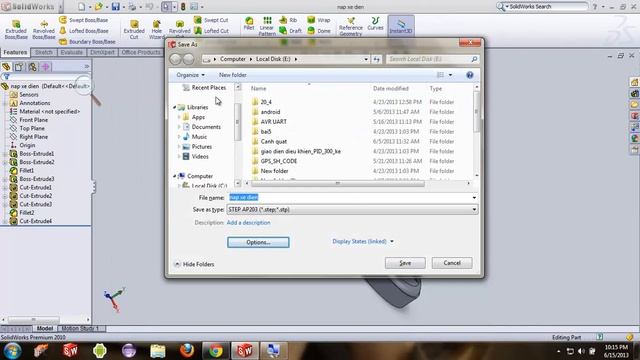
Task: Select Extruded Boss/Base tool
Action: [x=16, y=29]
